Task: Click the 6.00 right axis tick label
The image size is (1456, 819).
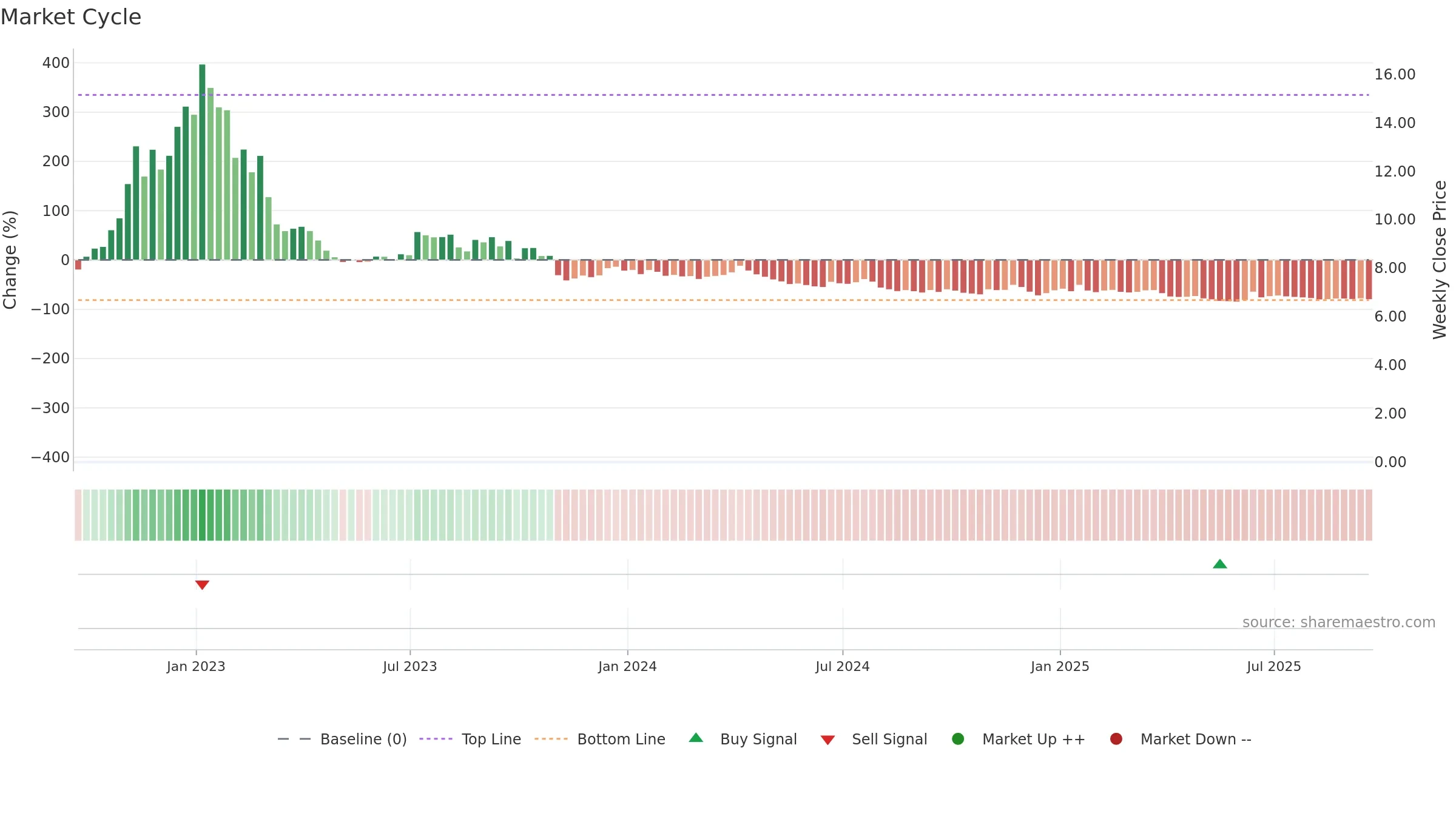Action: [1390, 317]
